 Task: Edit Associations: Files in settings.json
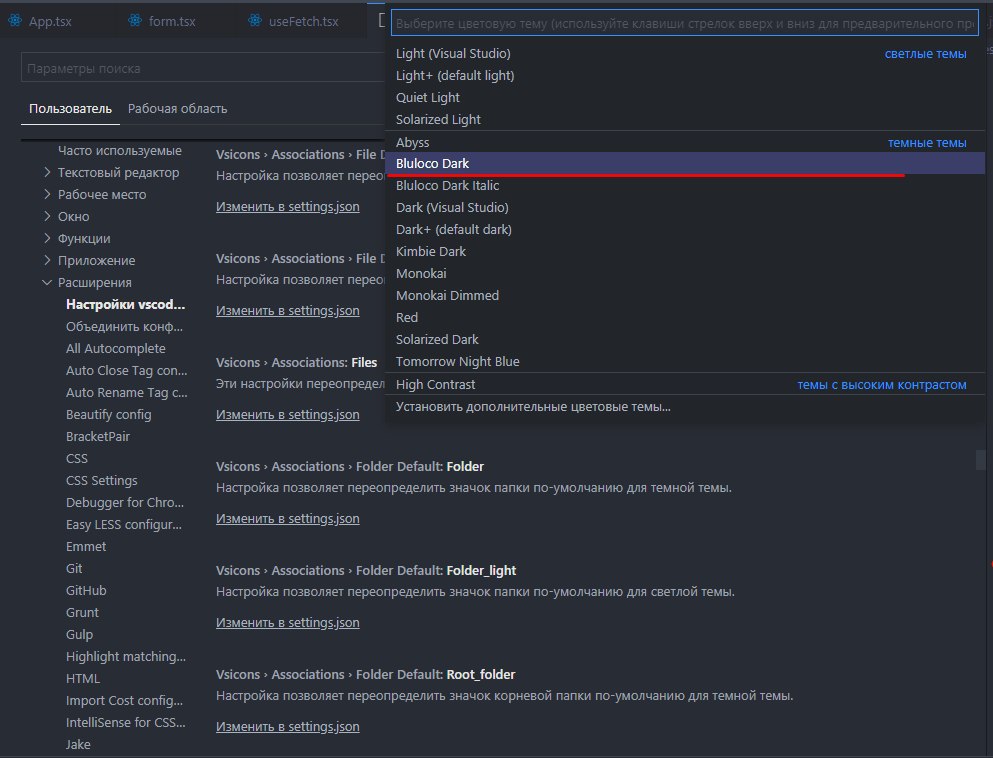[288, 415]
